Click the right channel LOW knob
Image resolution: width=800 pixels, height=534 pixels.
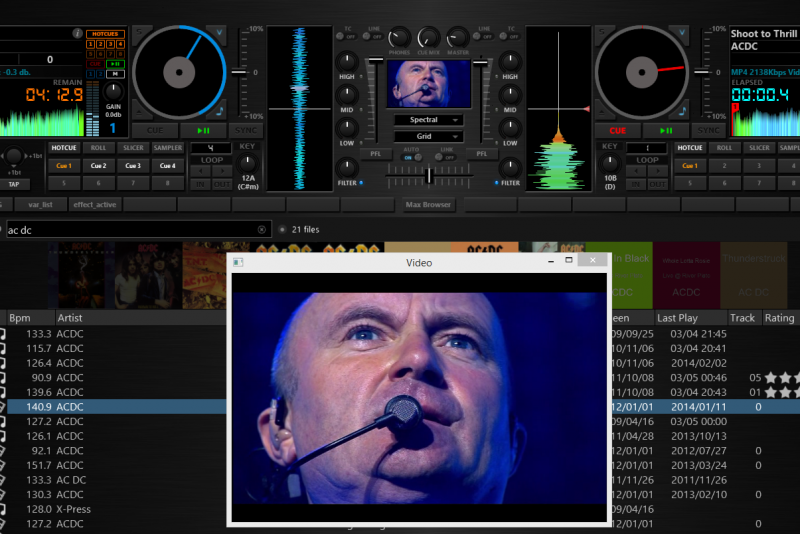click(510, 128)
